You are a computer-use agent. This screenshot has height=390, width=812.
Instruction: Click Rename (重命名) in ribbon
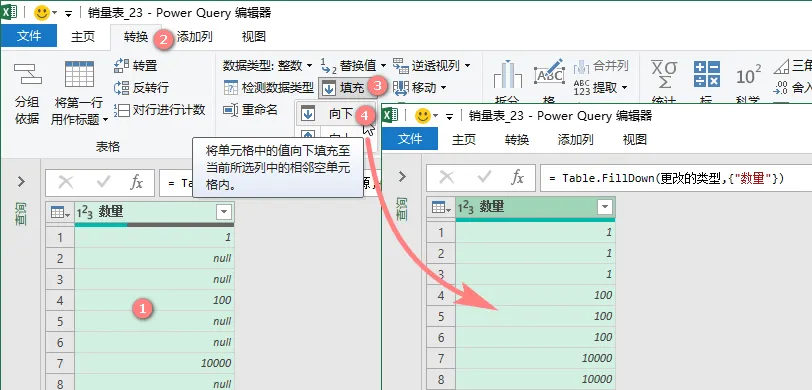(x=250, y=110)
